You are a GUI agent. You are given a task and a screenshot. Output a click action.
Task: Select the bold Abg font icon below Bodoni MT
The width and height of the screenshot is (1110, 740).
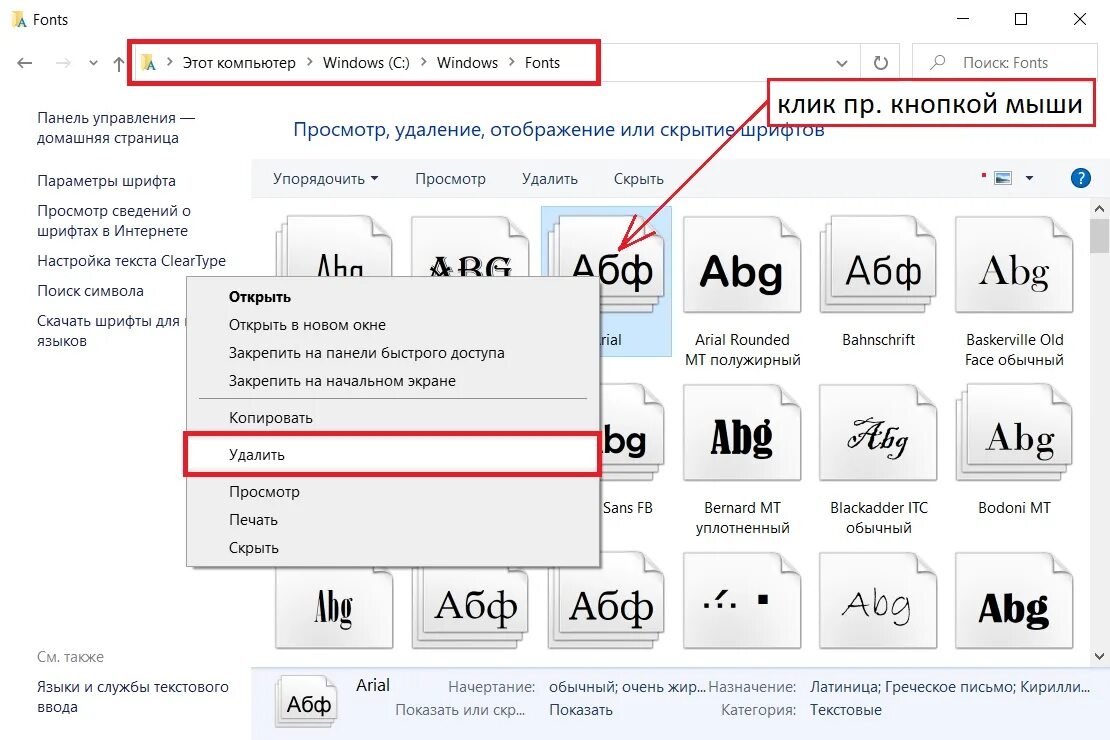tap(1014, 600)
